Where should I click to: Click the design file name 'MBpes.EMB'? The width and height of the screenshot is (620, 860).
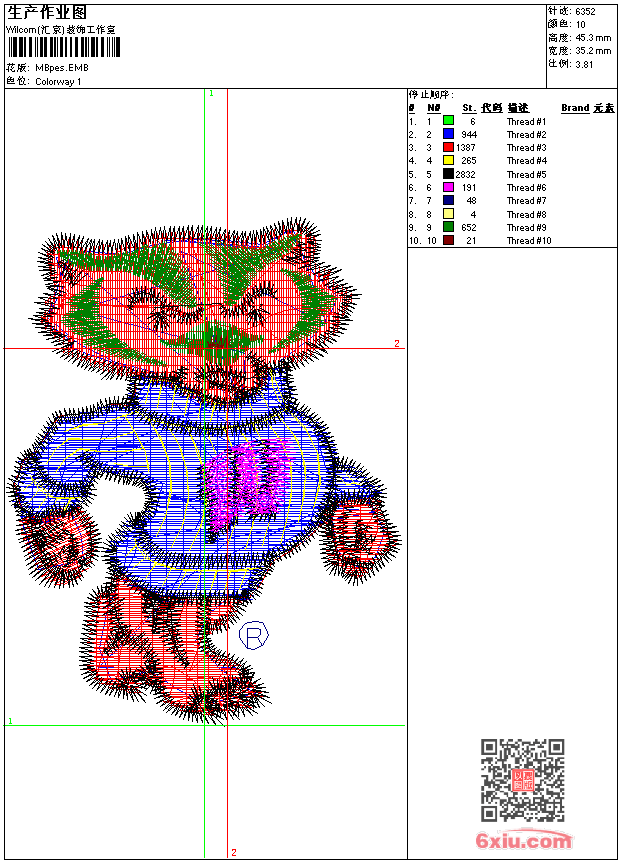point(62,68)
